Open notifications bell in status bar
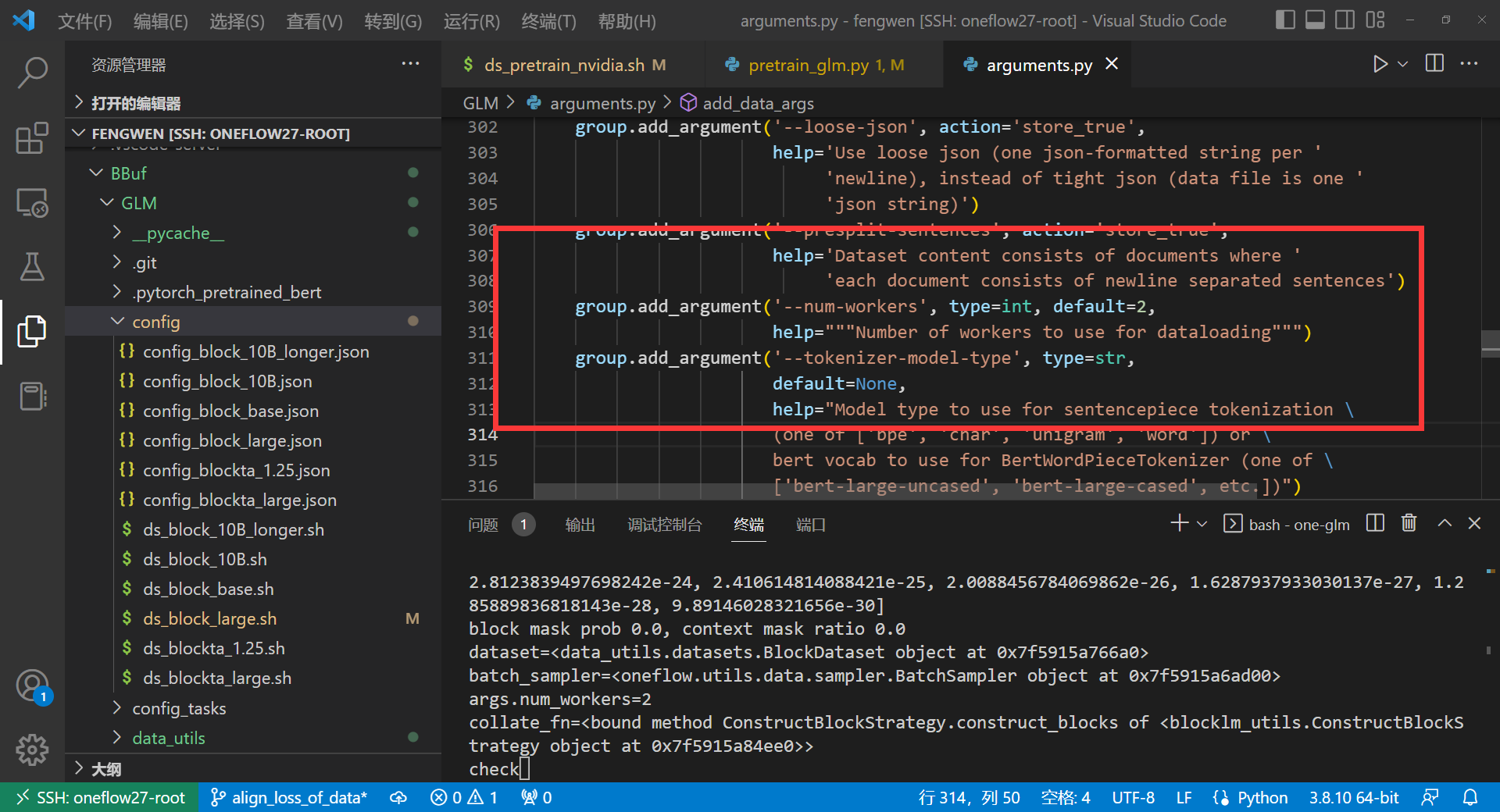1500x812 pixels. [x=1472, y=797]
